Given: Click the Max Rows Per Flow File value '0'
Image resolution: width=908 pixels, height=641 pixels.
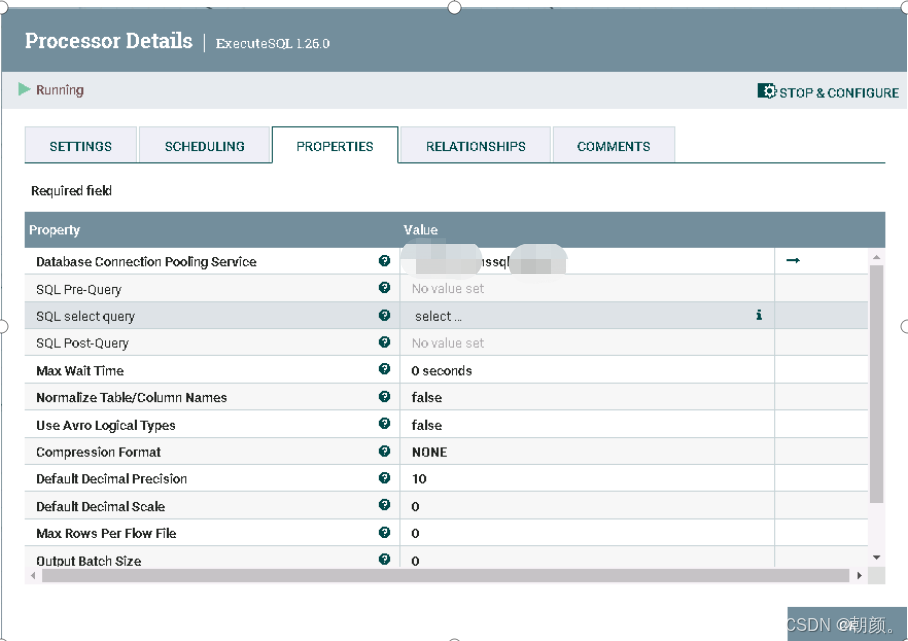Looking at the screenshot, I should (x=415, y=533).
